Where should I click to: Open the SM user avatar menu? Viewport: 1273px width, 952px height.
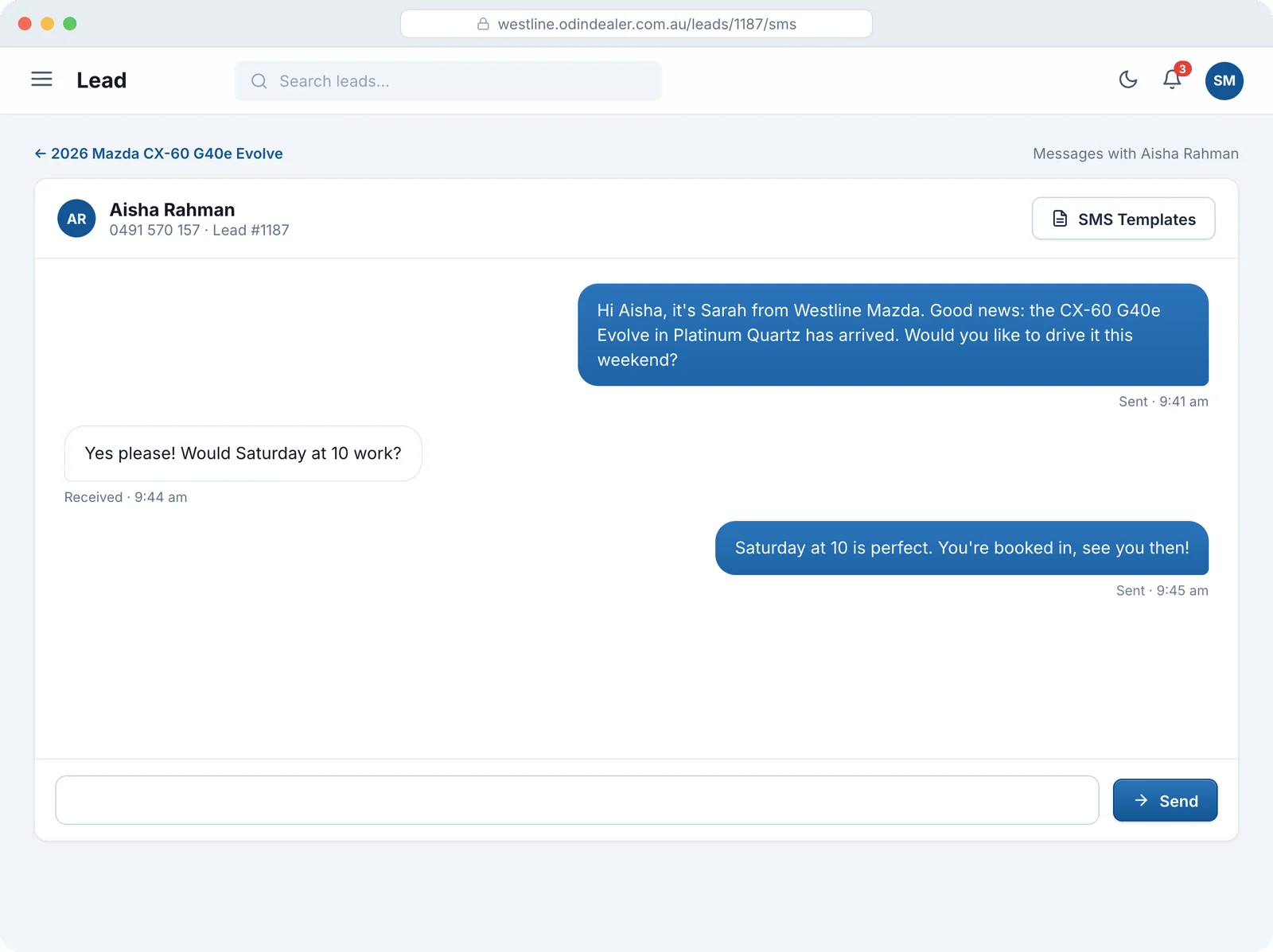(1224, 80)
